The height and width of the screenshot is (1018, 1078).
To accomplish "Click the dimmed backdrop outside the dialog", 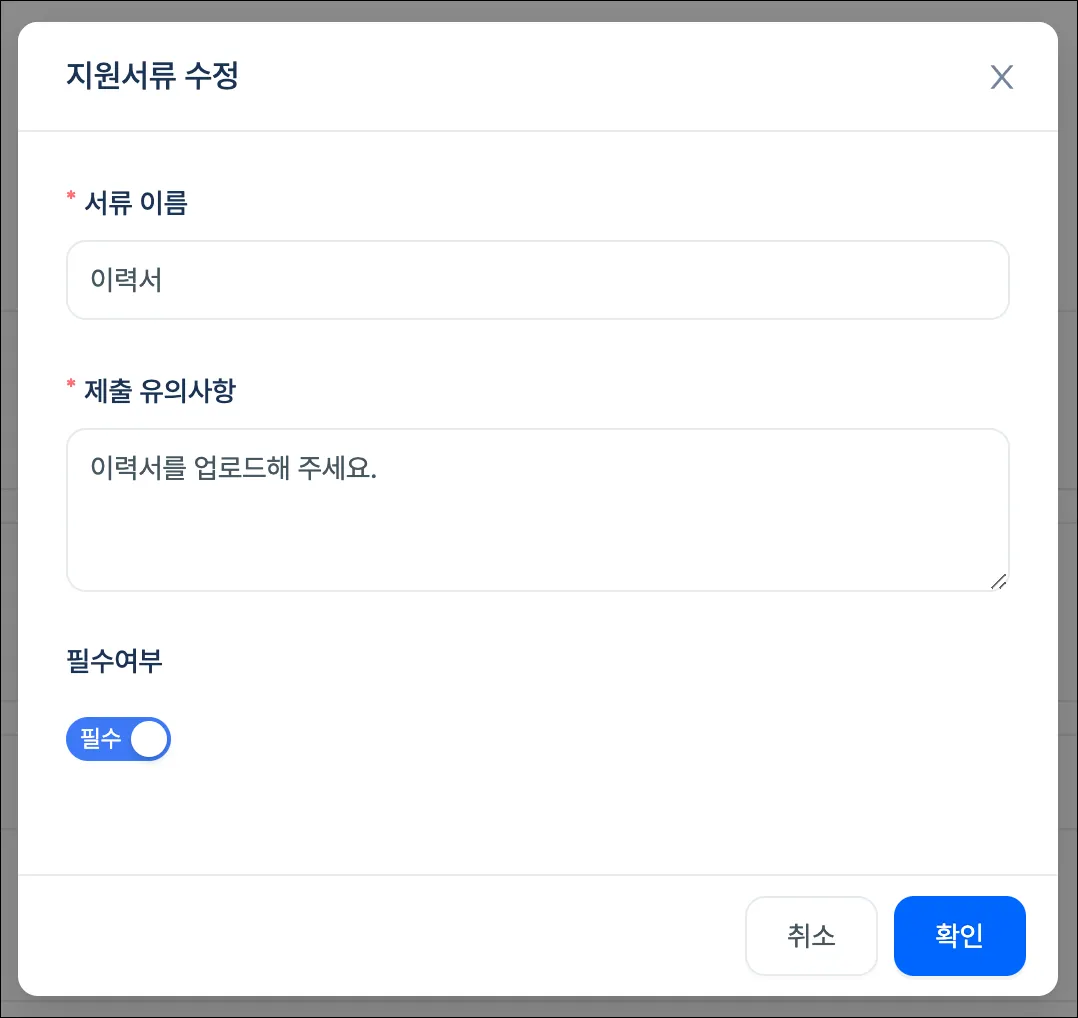I will point(8,500).
